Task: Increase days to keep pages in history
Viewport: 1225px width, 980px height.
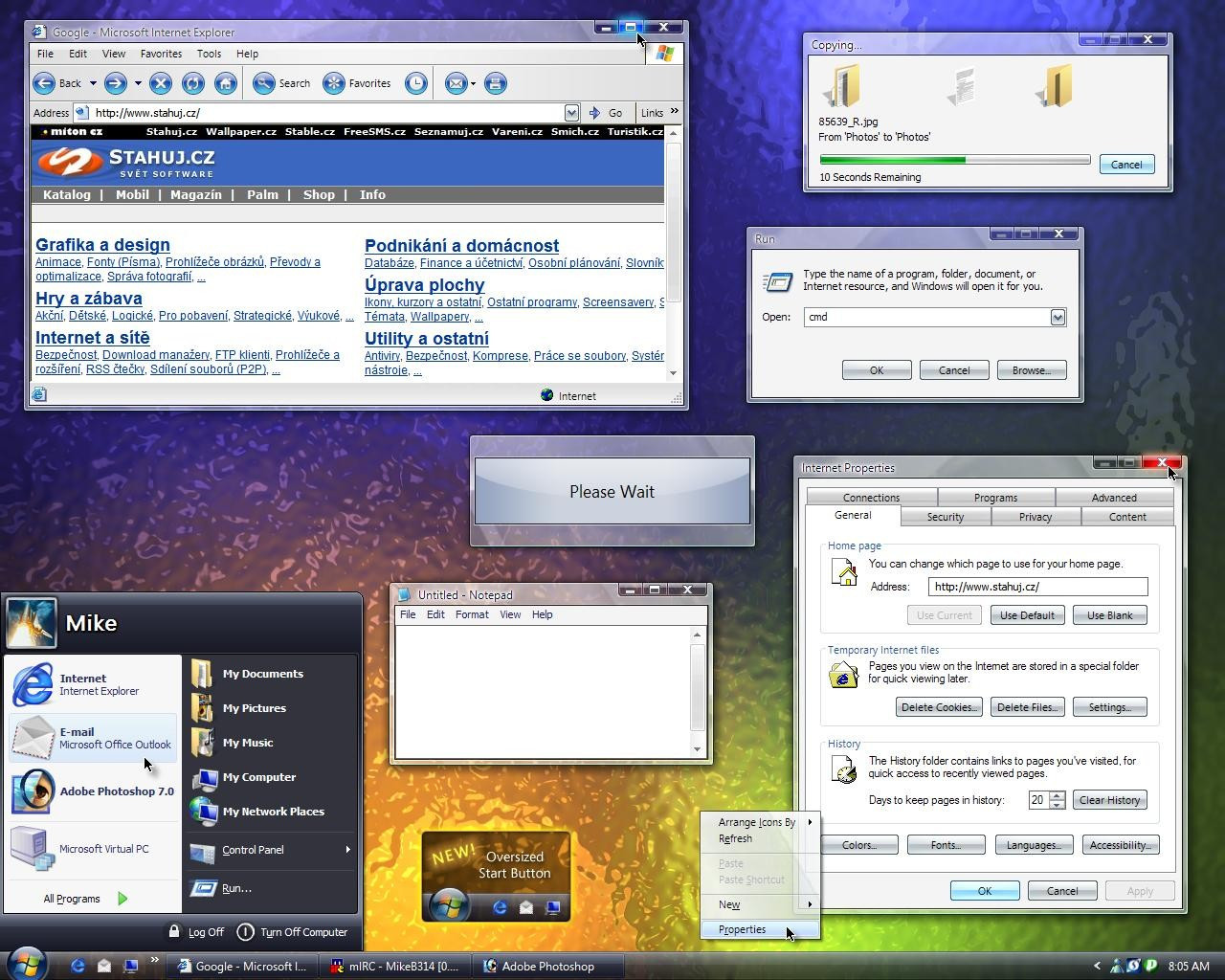Action: click(1057, 795)
